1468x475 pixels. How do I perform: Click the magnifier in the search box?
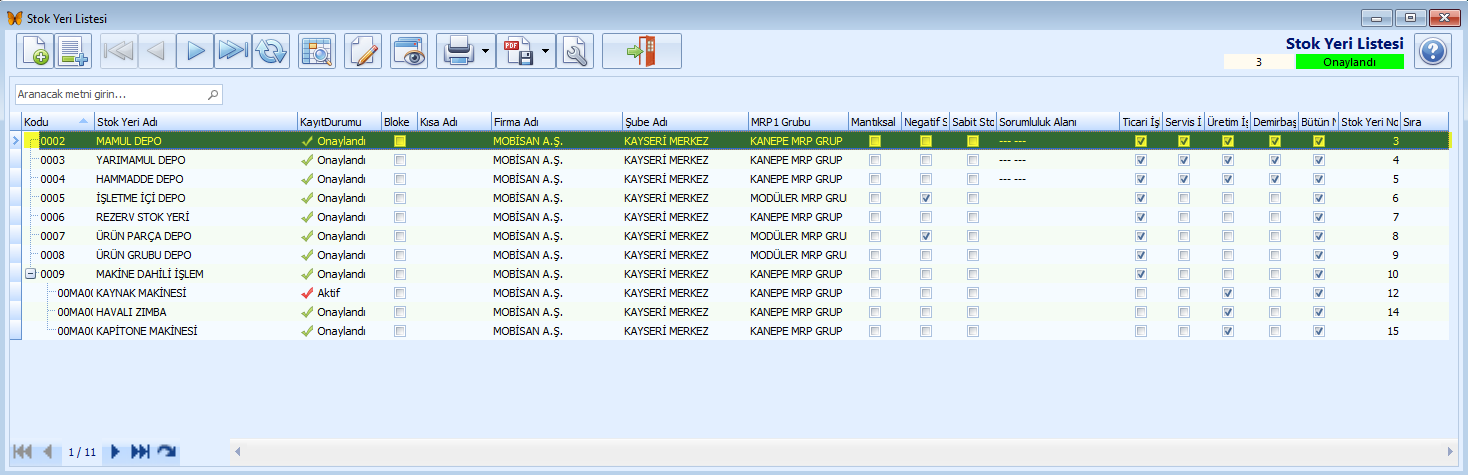point(212,95)
